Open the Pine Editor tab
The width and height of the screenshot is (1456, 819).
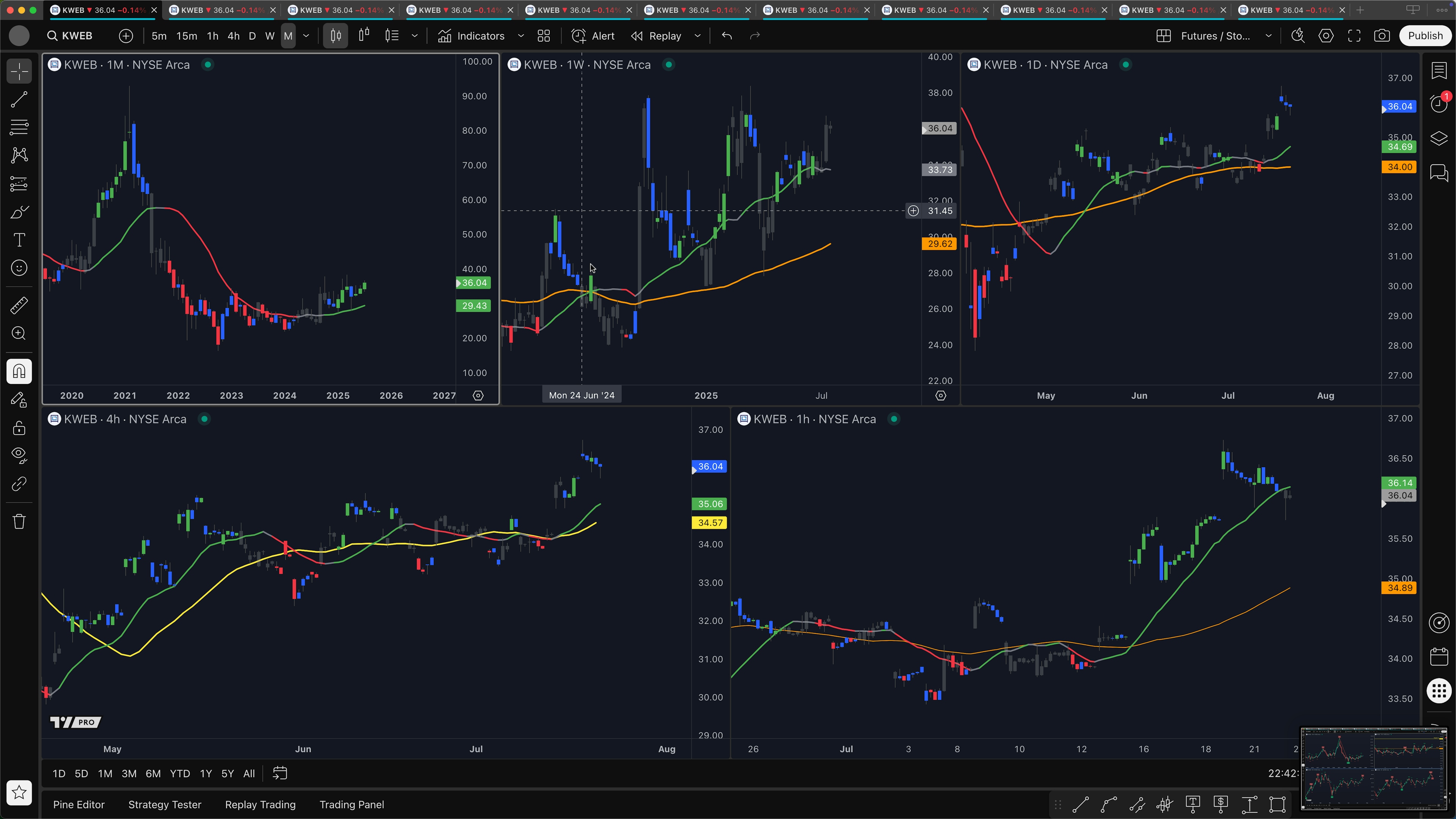(x=78, y=804)
